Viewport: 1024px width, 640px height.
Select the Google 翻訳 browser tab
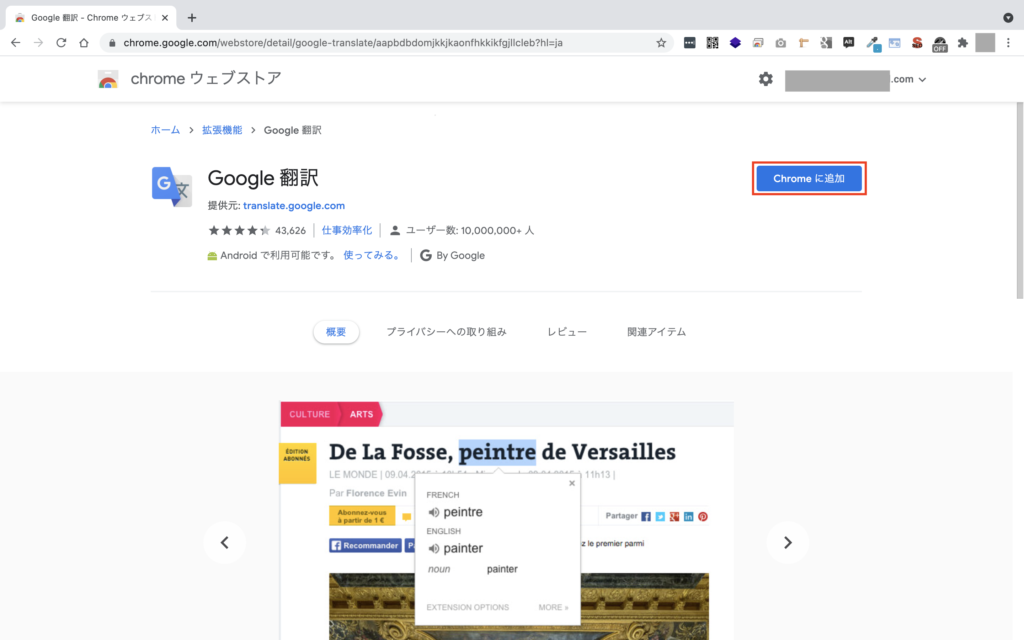(x=91, y=18)
